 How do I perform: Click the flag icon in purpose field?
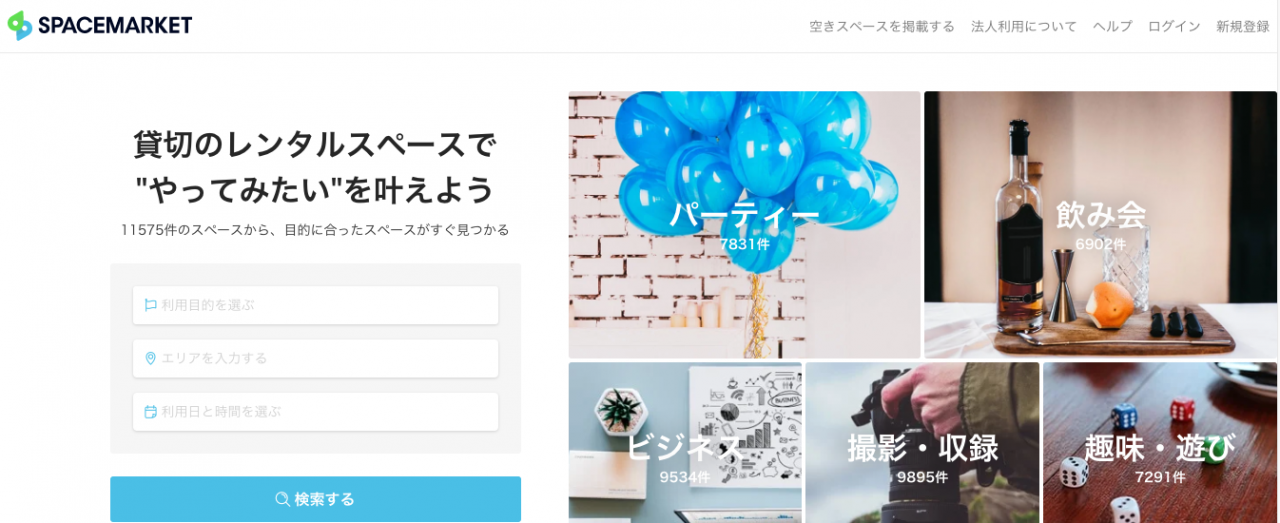150,305
